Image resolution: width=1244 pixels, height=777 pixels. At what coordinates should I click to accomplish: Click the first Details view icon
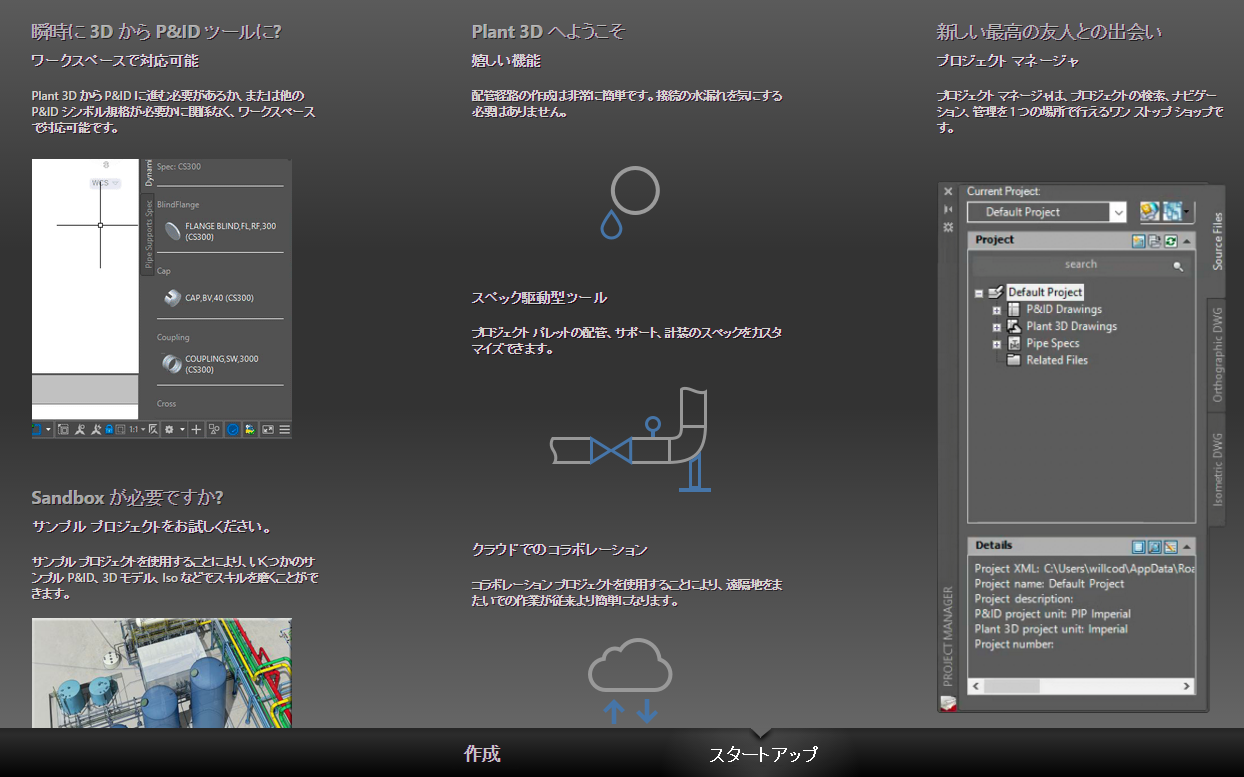1138,547
